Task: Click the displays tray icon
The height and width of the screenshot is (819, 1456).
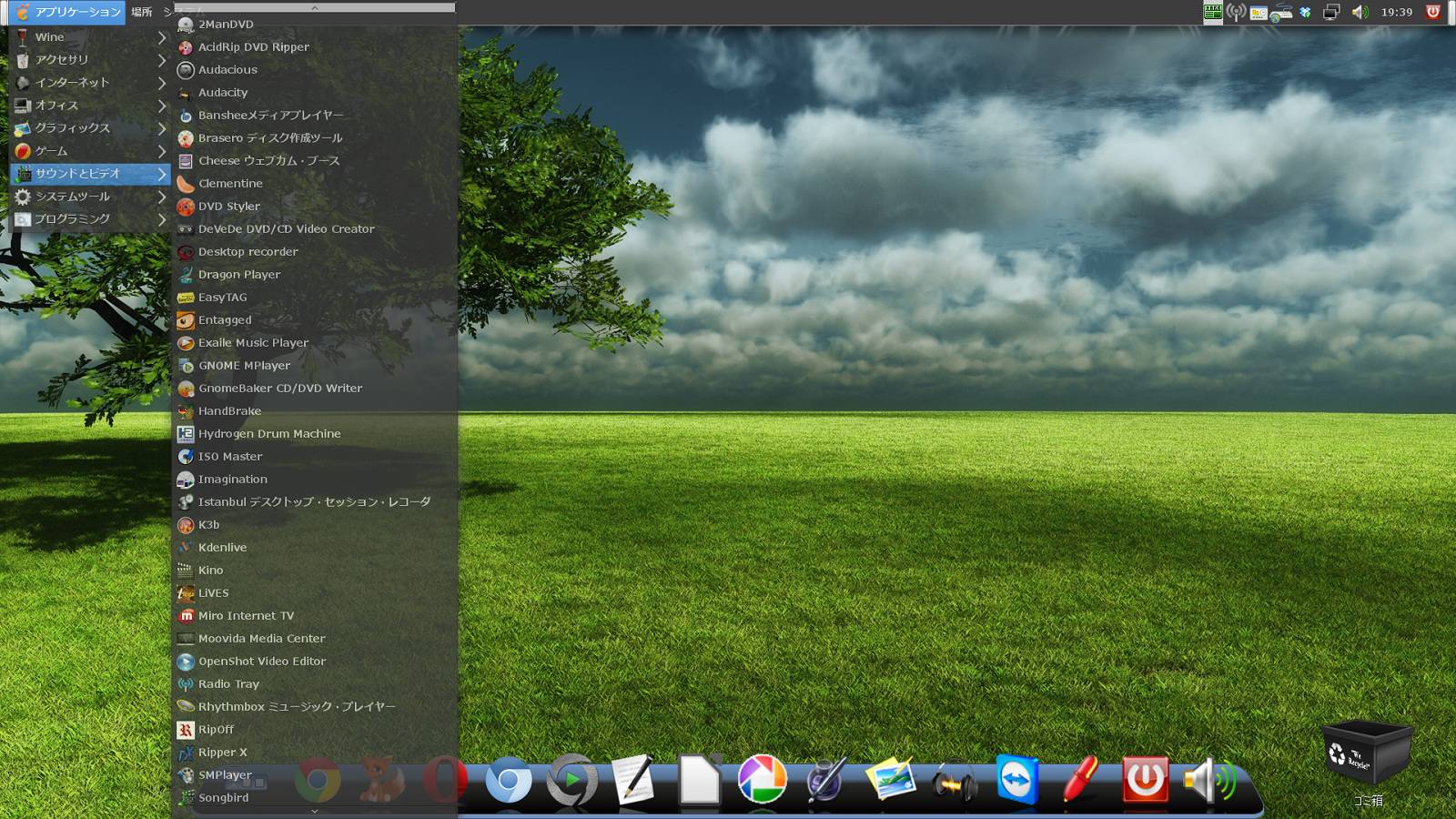Action: click(1331, 12)
